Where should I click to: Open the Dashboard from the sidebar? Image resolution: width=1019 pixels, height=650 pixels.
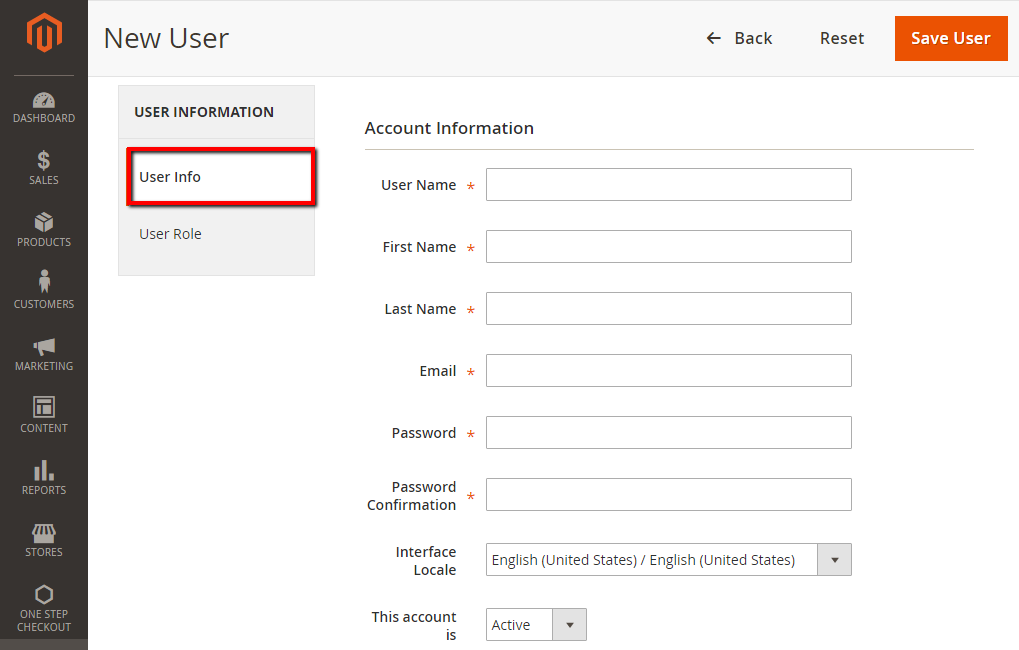click(43, 105)
